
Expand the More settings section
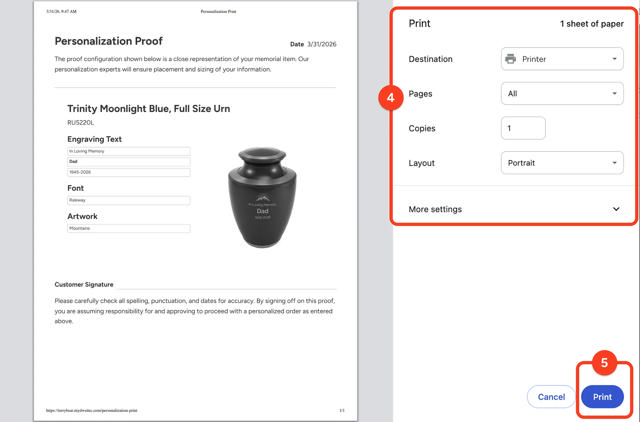coord(514,209)
